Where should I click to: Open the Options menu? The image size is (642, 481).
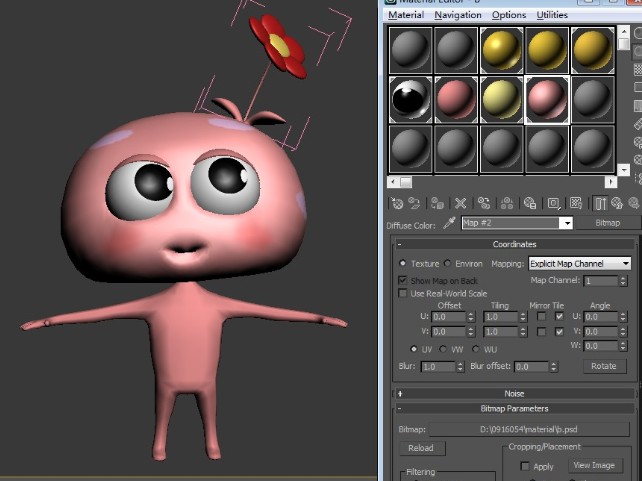[509, 15]
